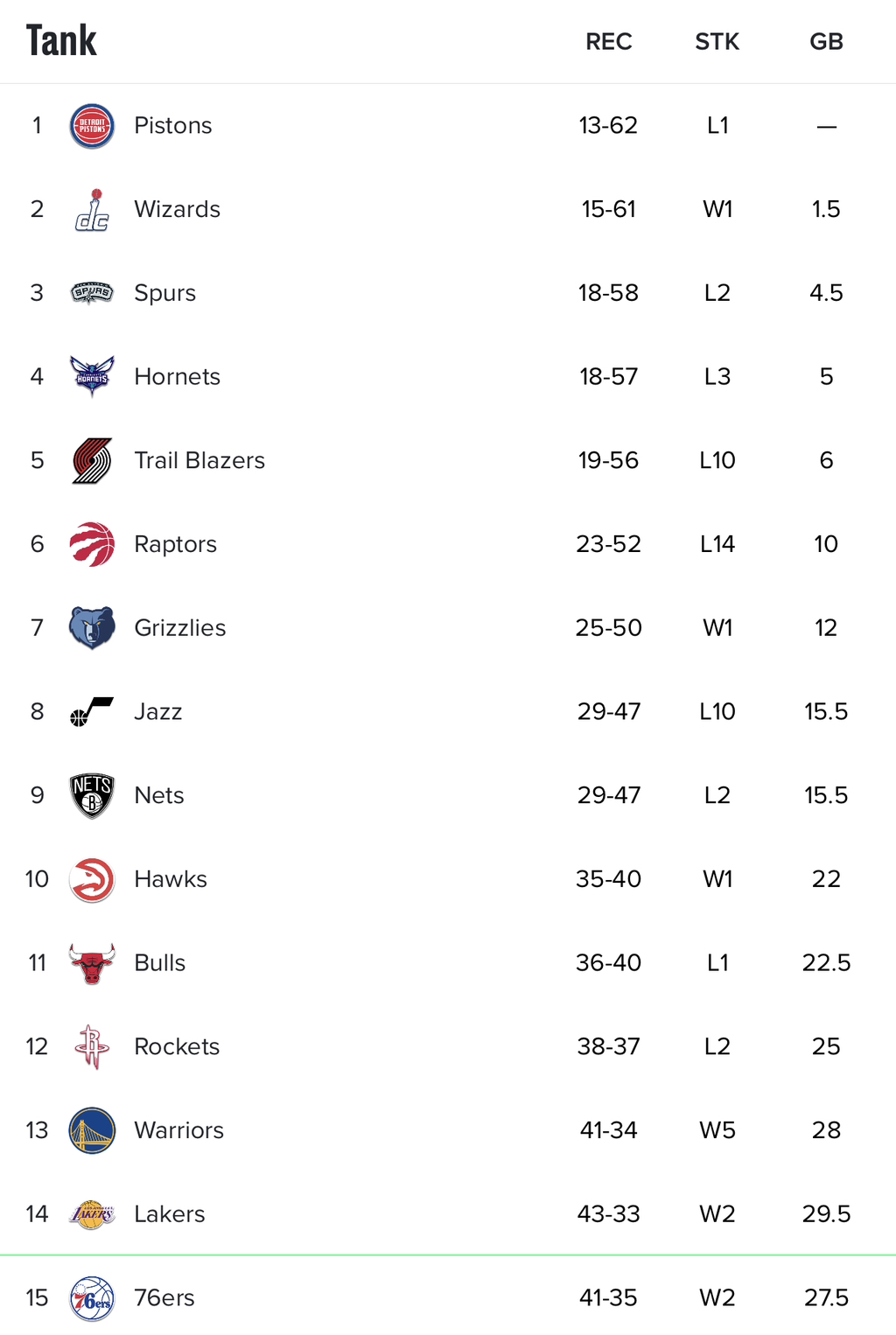The image size is (896, 1335).
Task: Click the Grizzlies bear logo
Action: 92,628
